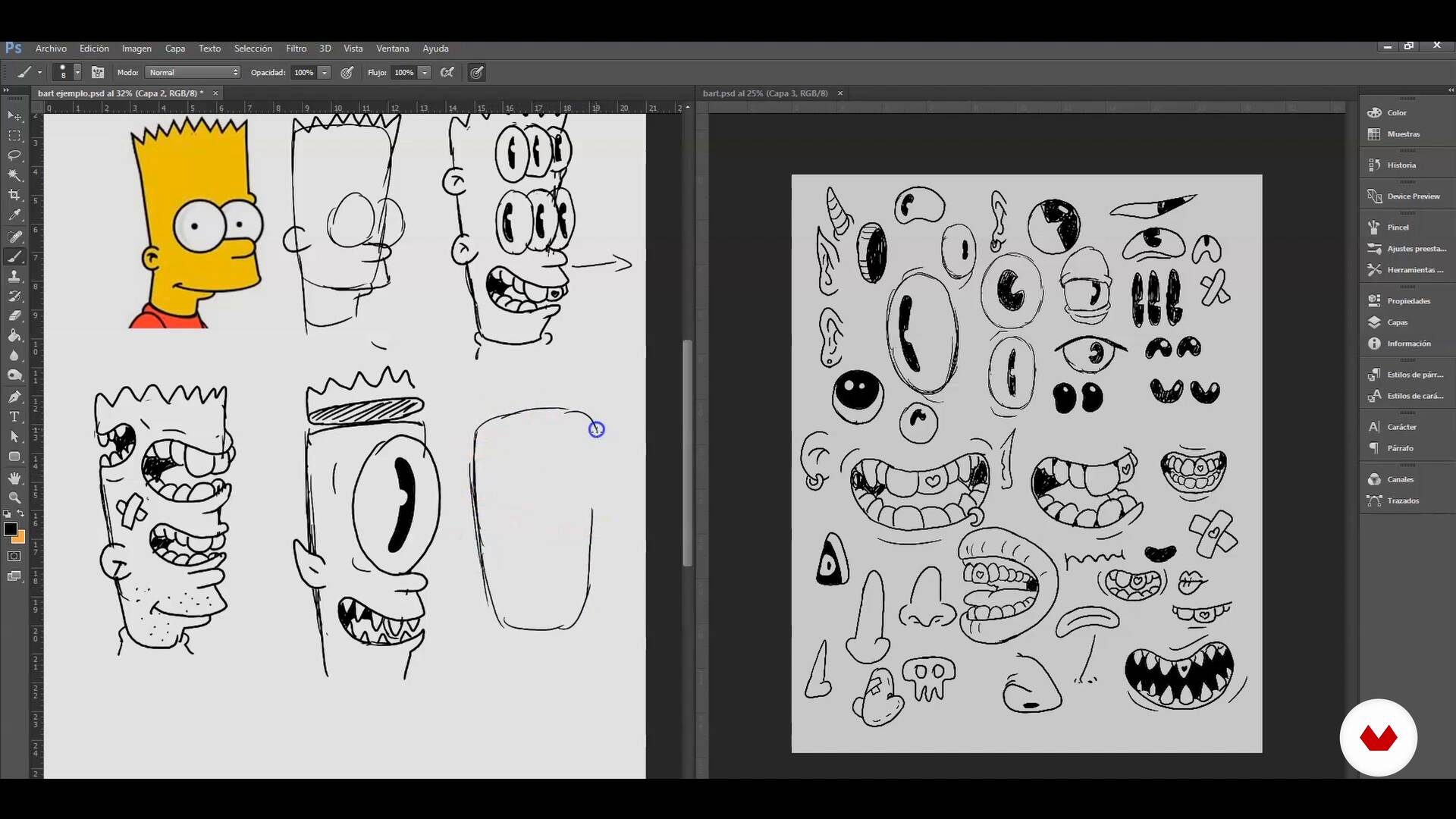Select the Paint Bucket tool
This screenshot has height=819, width=1456.
pyautogui.click(x=14, y=335)
